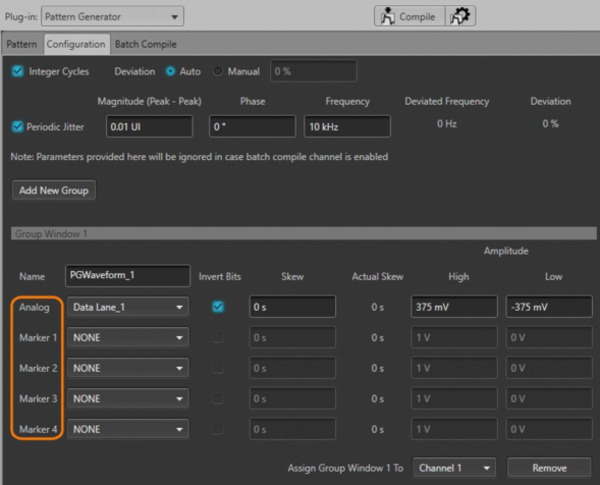600x485 pixels.
Task: Click the Remove button
Action: coord(548,467)
